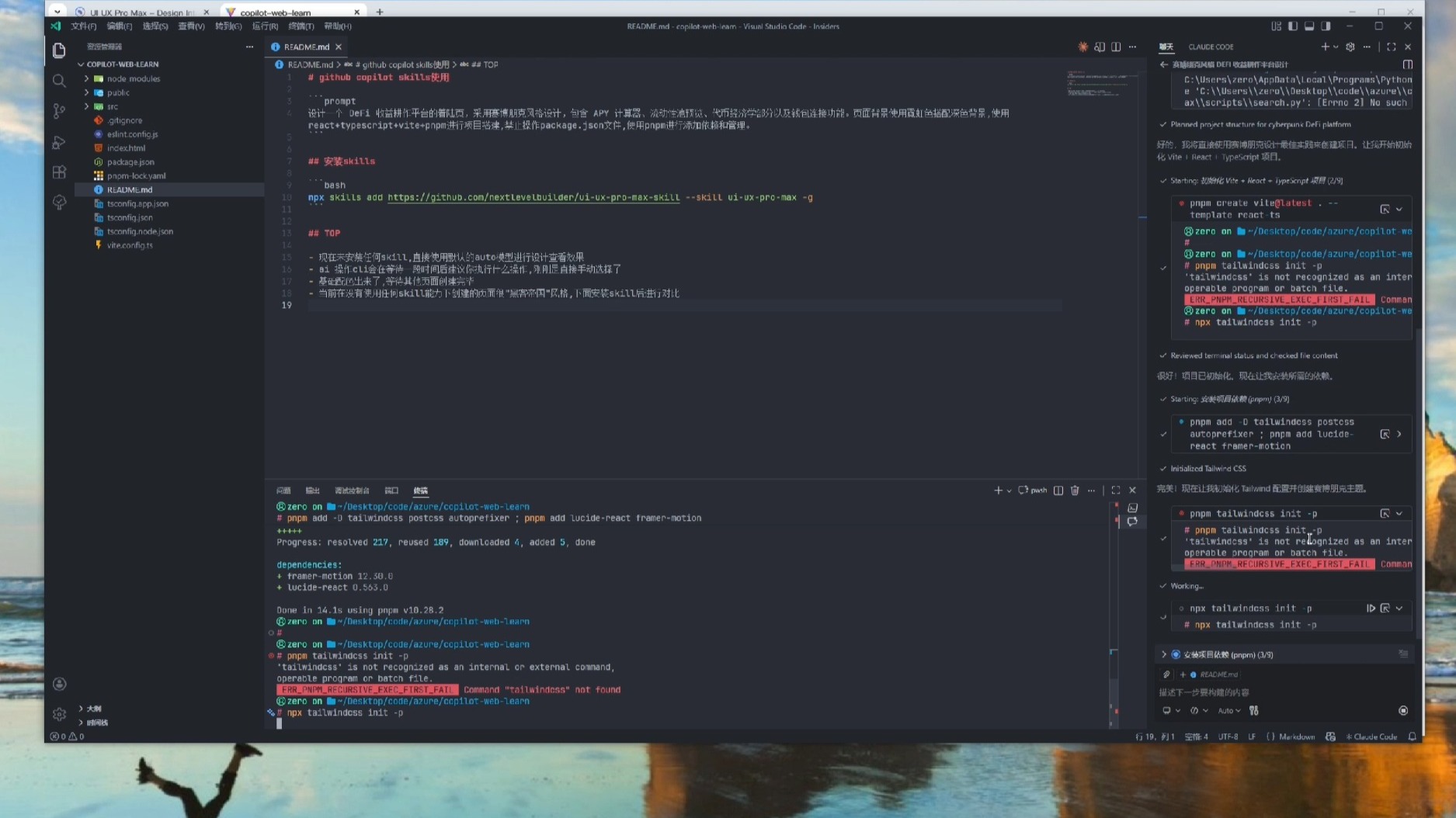The height and width of the screenshot is (818, 1456).
Task: Collapse the COPILOT-WEB-LEARN root folder
Action: pyautogui.click(x=81, y=64)
